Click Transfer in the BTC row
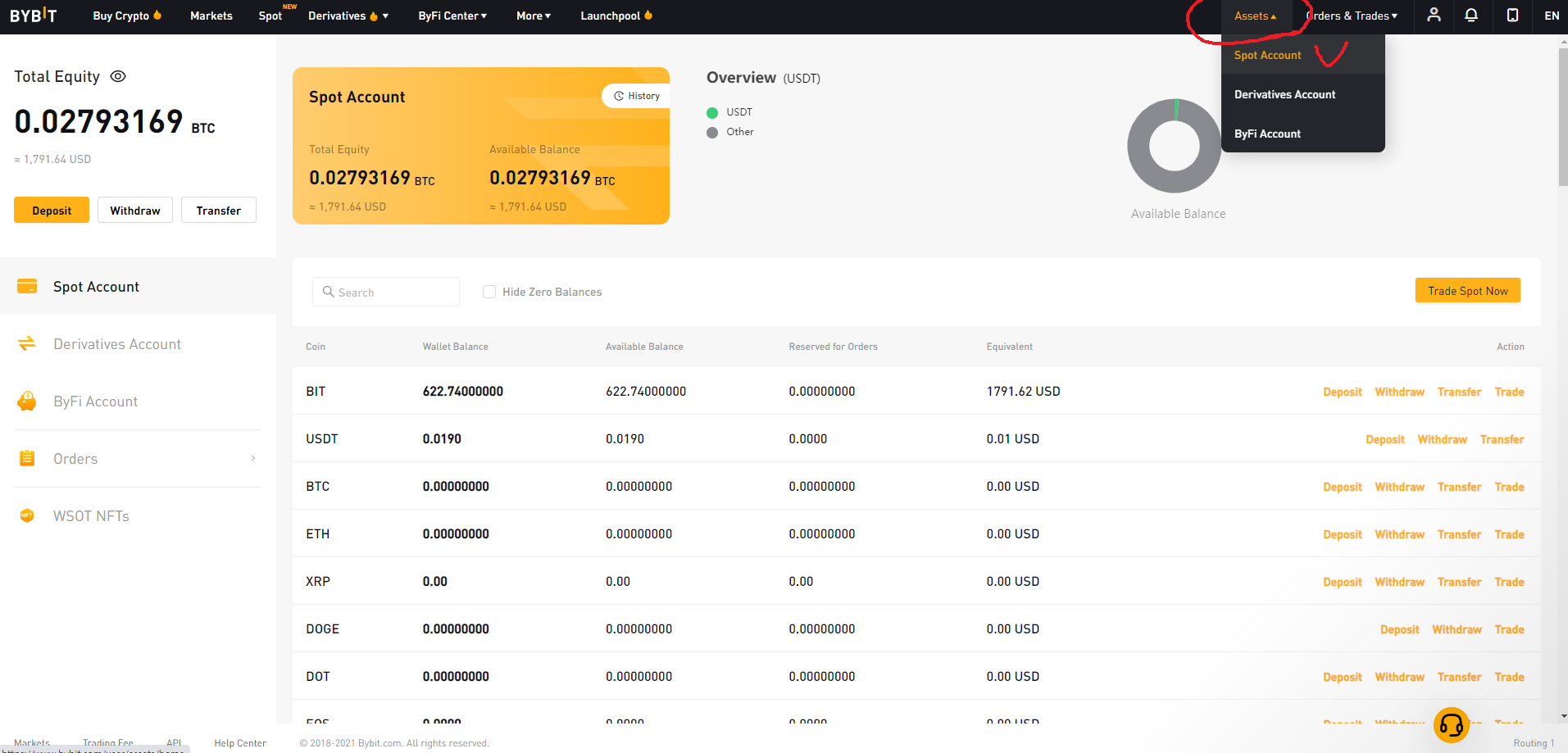Viewport: 1568px width, 753px height. [1459, 487]
